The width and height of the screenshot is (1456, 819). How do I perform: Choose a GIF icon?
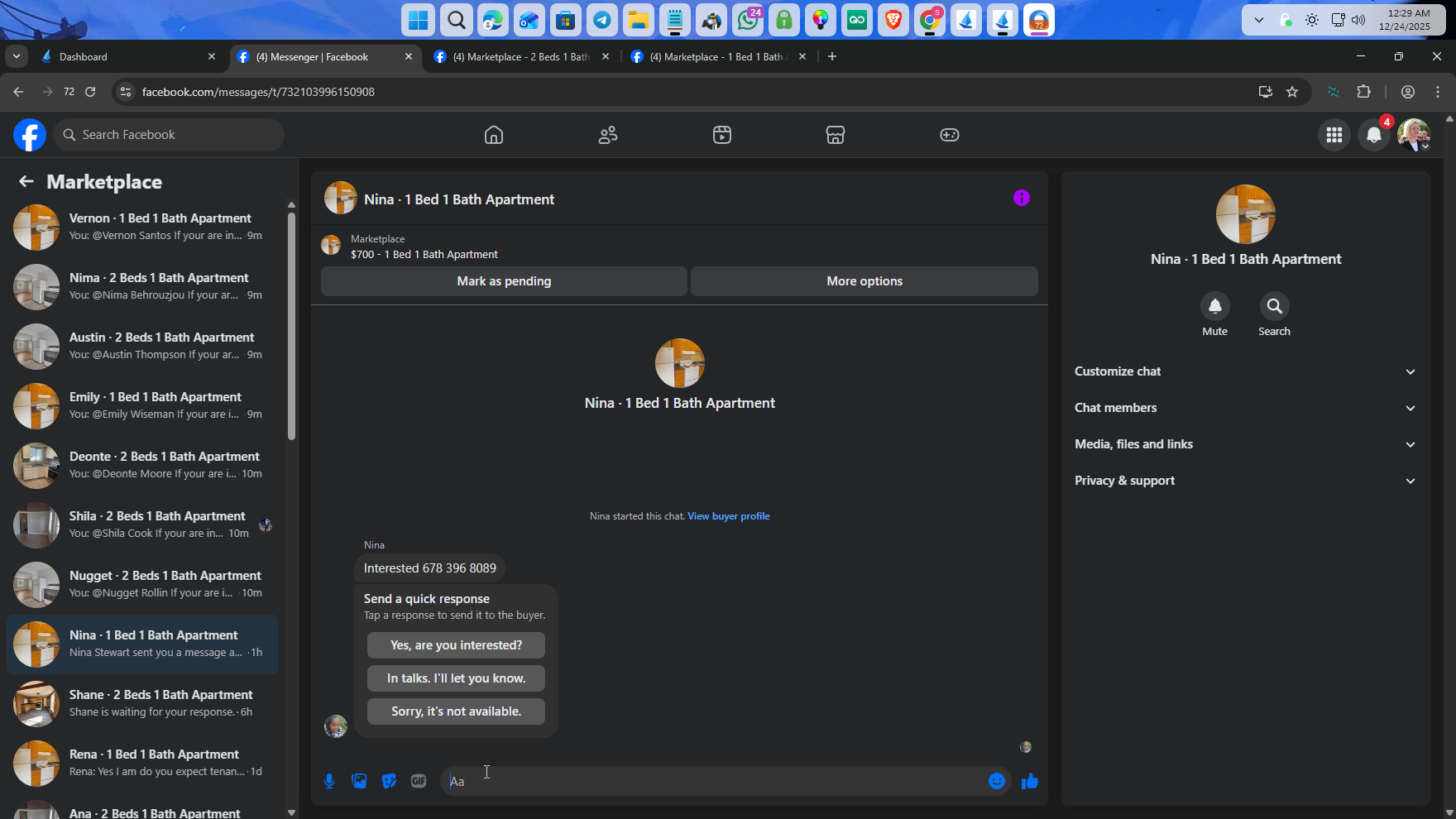pyautogui.click(x=419, y=781)
